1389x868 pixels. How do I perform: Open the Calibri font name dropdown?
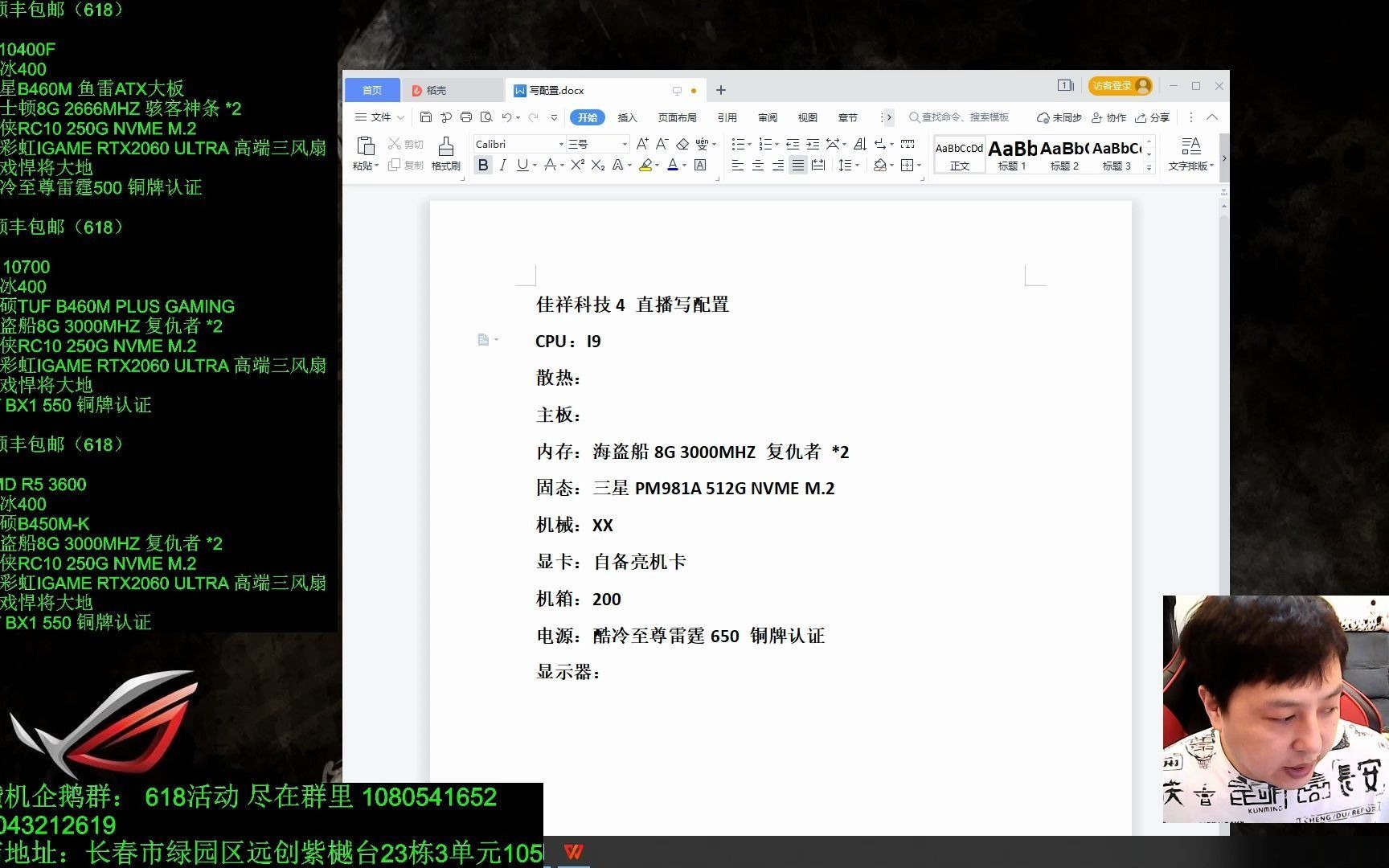561,144
